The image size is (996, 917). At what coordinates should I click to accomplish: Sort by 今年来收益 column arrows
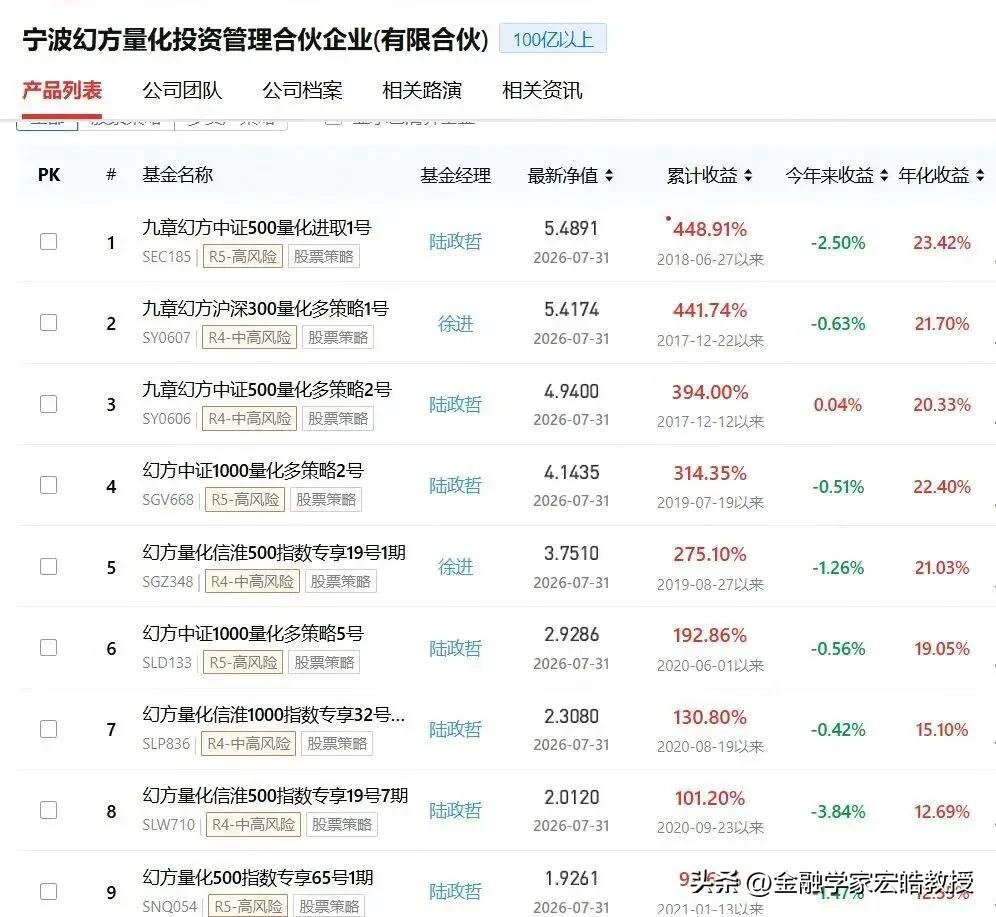pyautogui.click(x=884, y=175)
